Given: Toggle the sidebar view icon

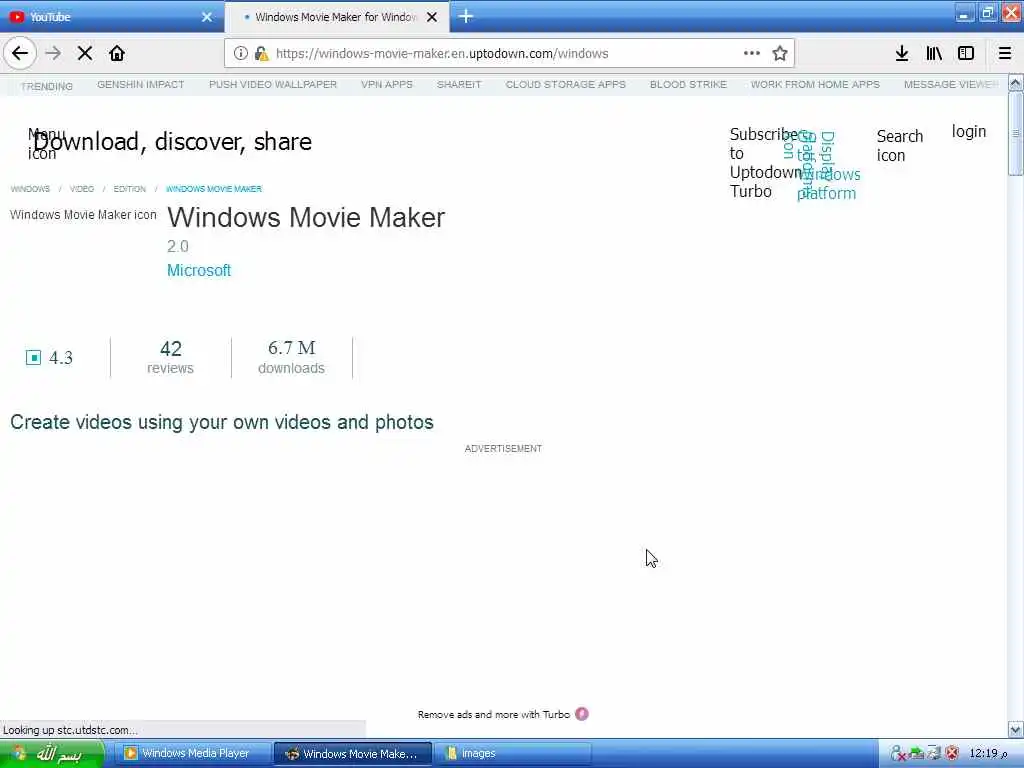Looking at the screenshot, I should (x=966, y=54).
